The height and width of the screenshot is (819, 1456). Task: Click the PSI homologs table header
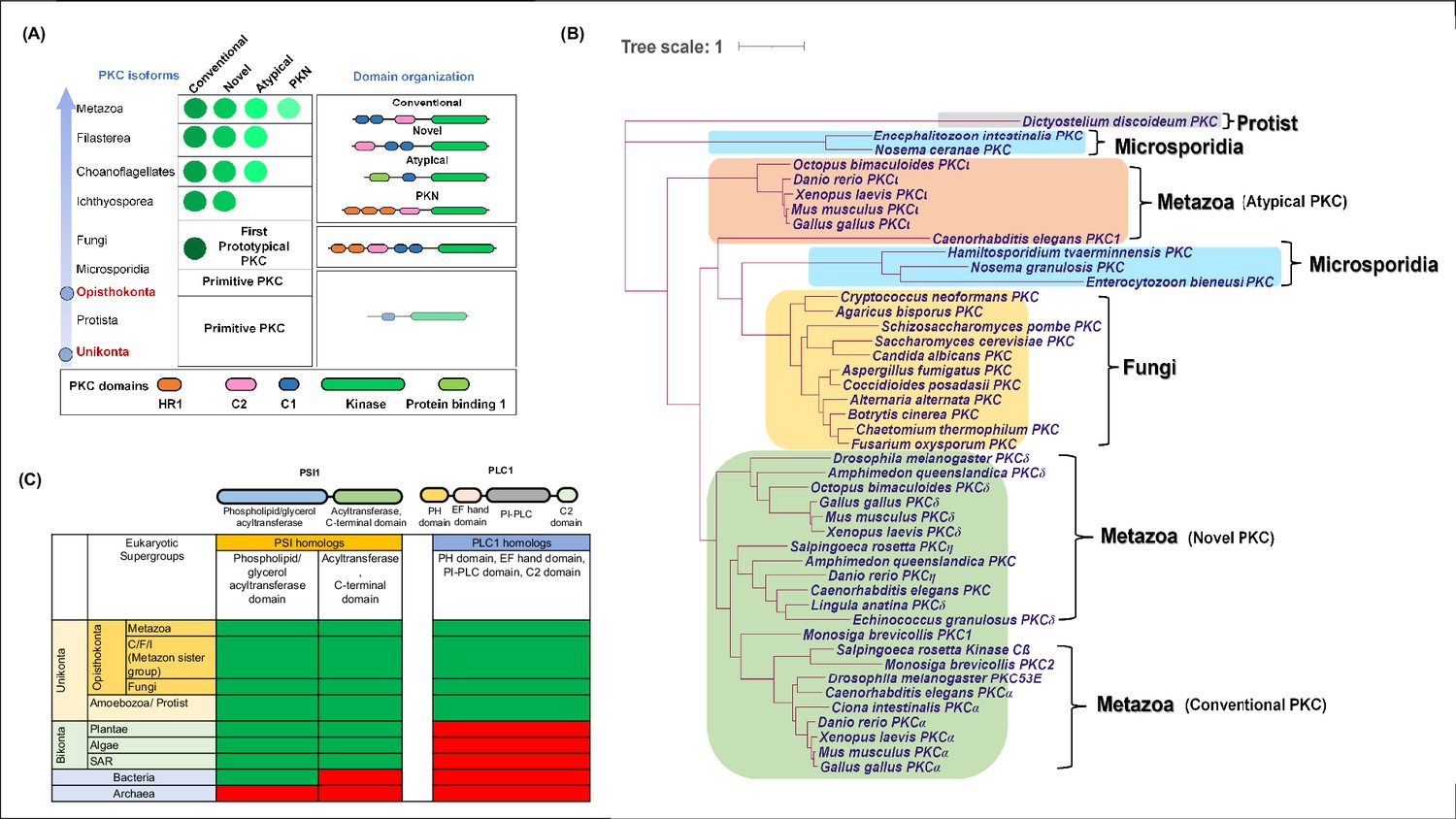click(309, 542)
